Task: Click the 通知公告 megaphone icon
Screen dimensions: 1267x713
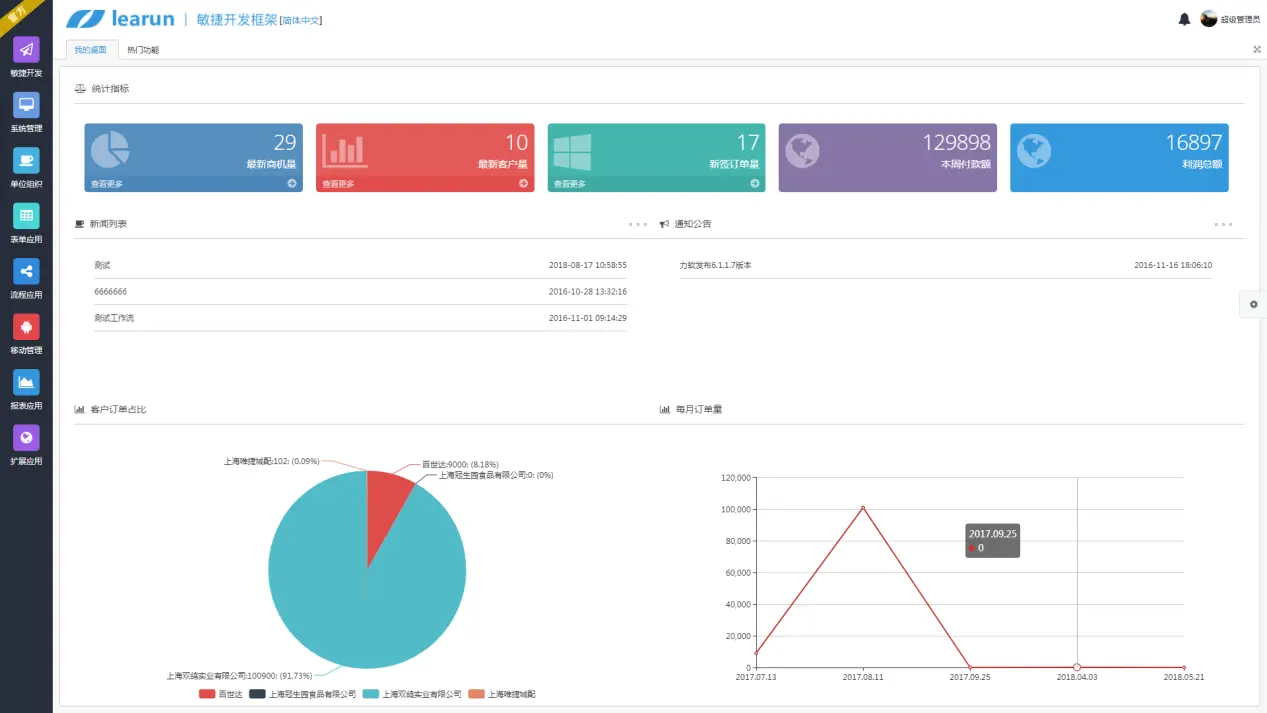Action: click(x=664, y=224)
